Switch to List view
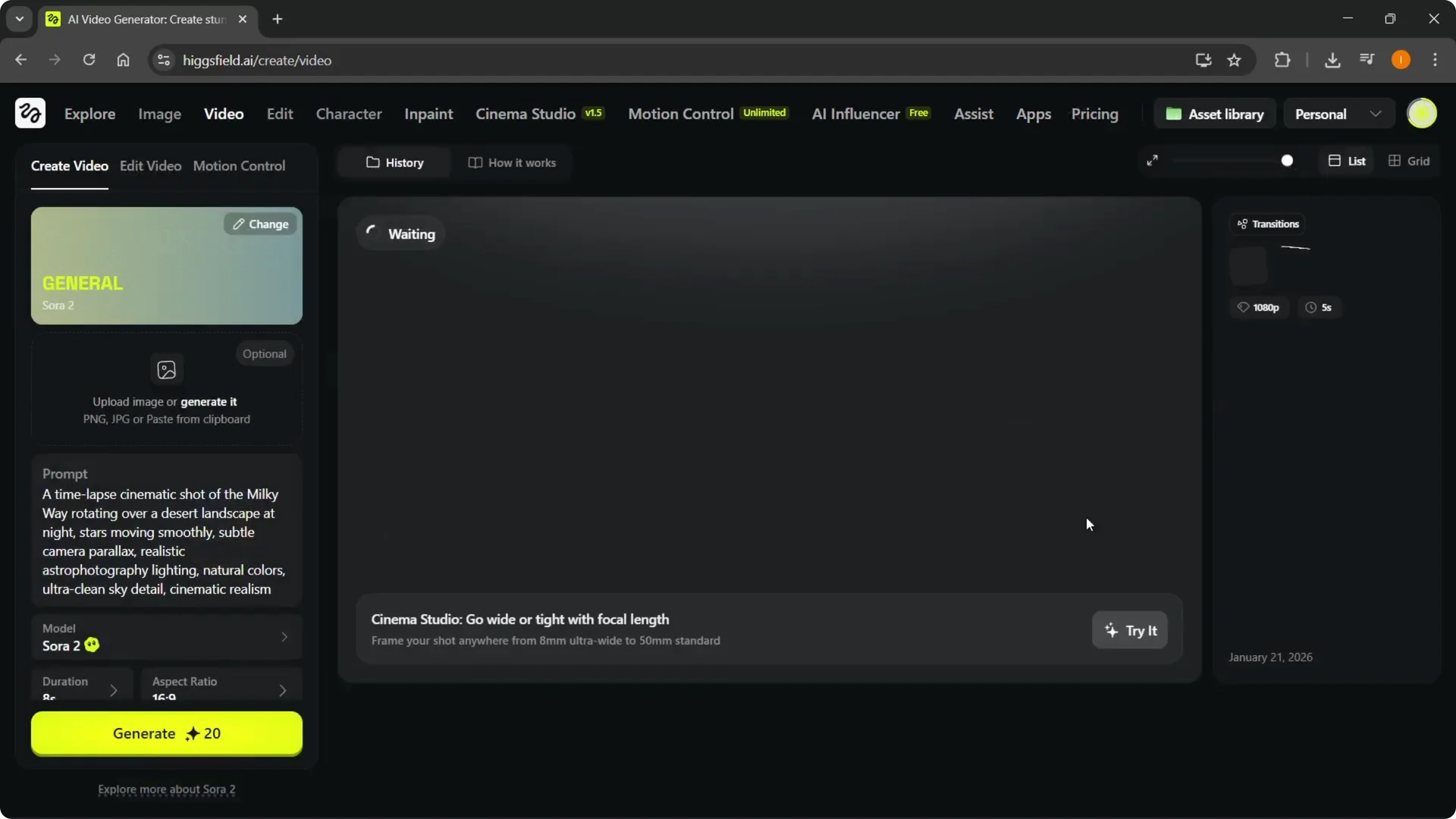 [x=1347, y=161]
